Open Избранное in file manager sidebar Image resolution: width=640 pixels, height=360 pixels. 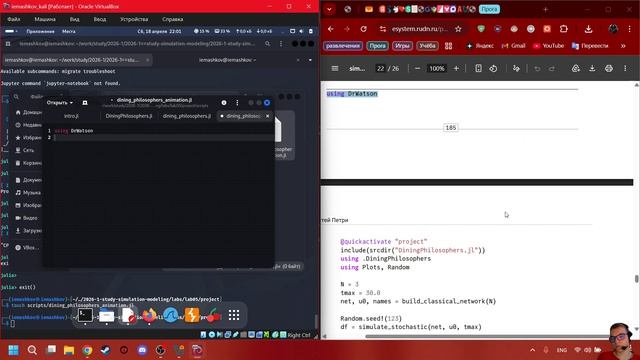[x=28, y=138]
